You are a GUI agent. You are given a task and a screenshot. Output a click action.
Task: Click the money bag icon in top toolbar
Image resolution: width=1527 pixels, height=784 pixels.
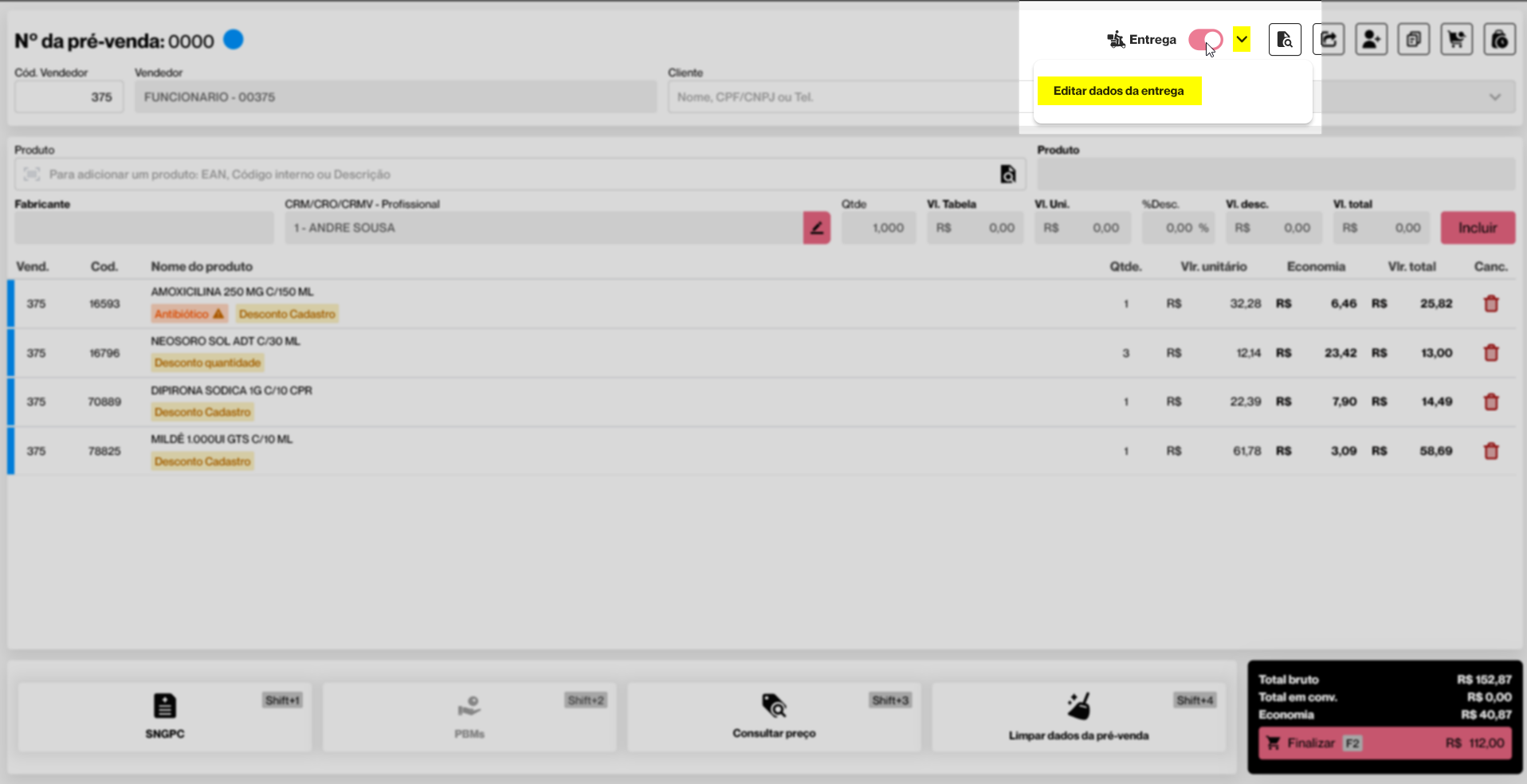[x=1499, y=40]
